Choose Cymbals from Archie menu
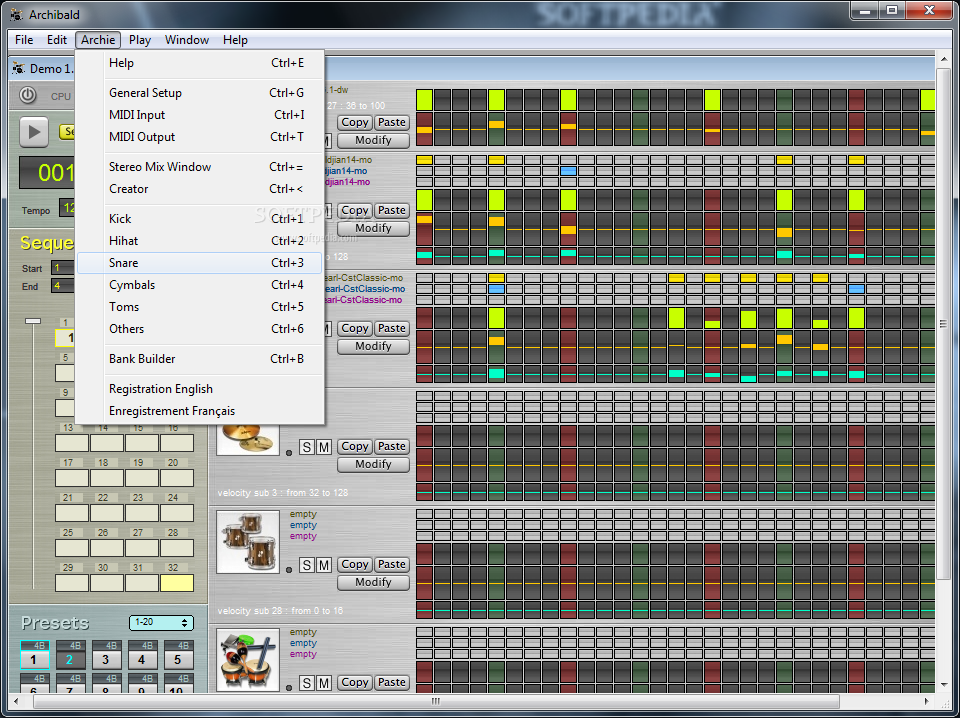 click(x=199, y=285)
